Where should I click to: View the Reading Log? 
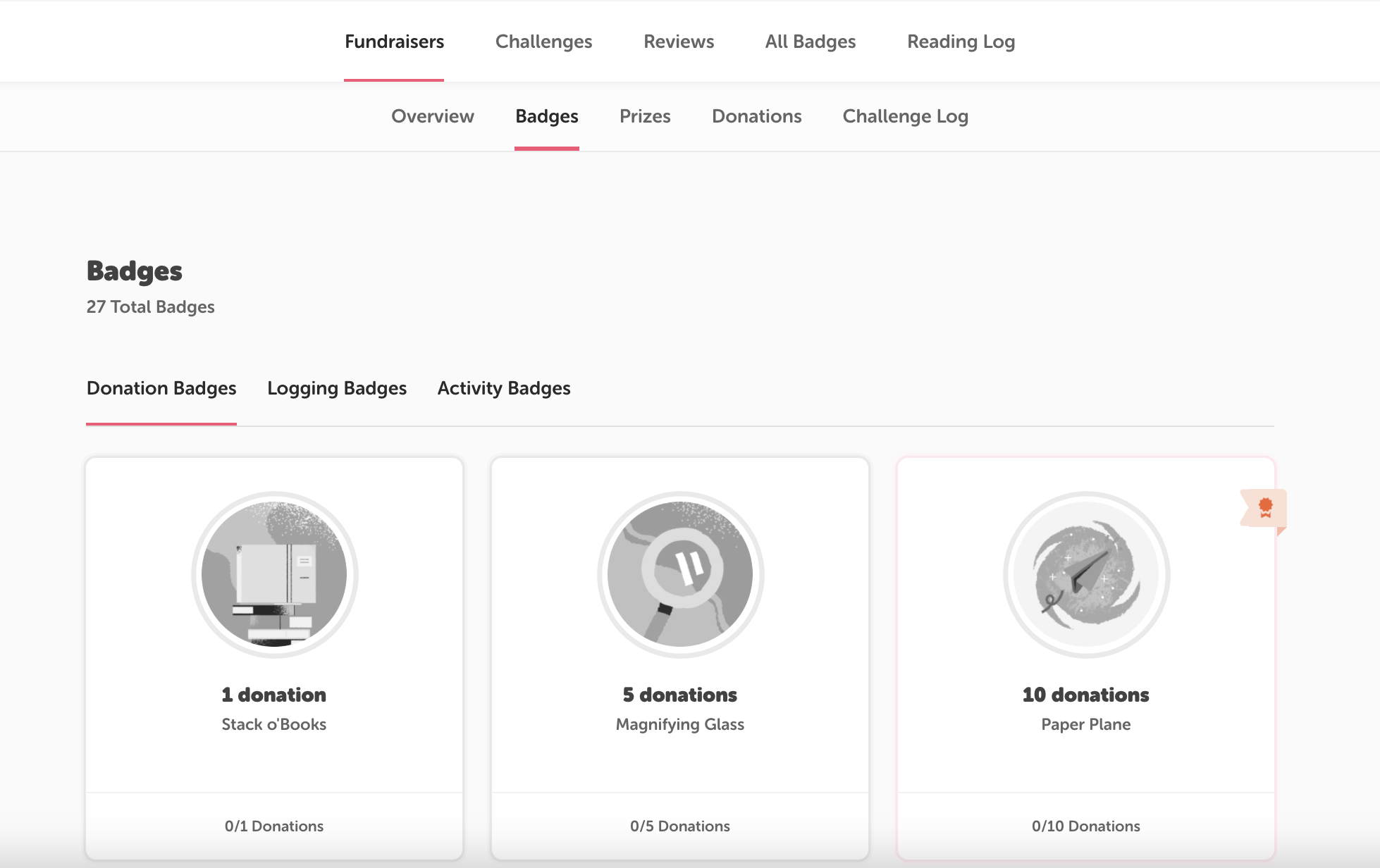(961, 42)
